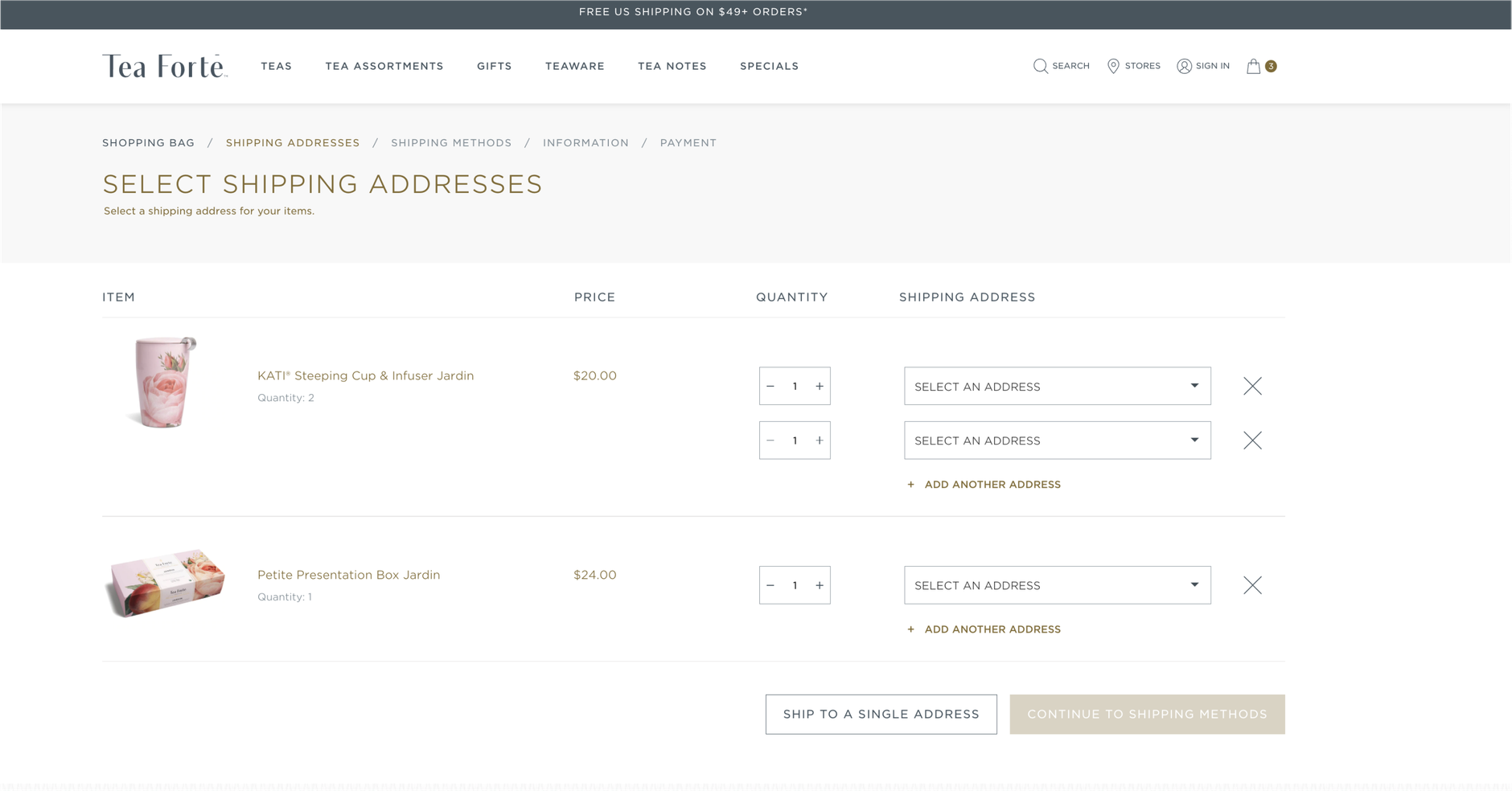1512x791 pixels.
Task: Open the Teas menu
Action: (276, 66)
